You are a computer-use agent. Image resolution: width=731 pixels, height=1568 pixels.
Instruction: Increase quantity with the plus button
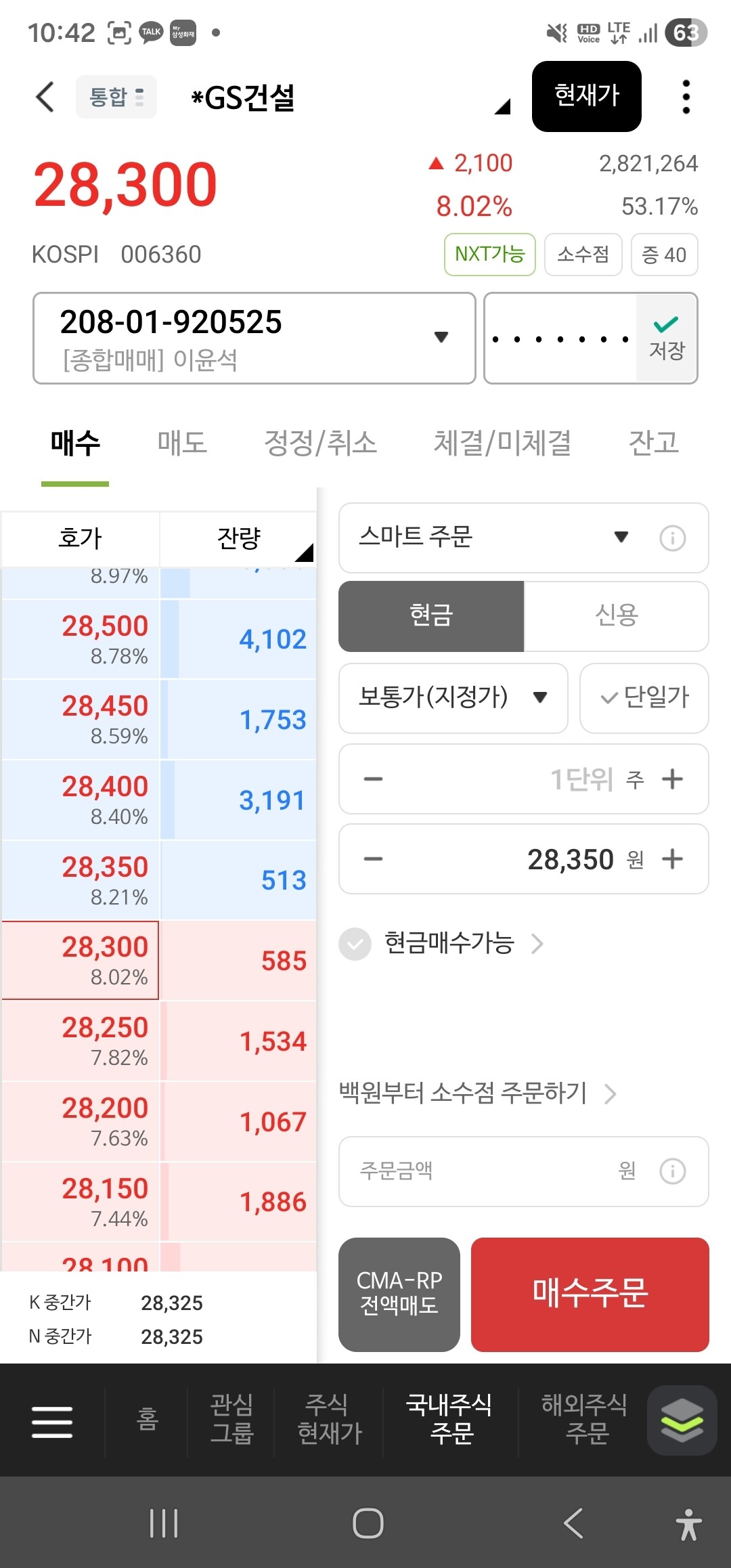pyautogui.click(x=672, y=779)
